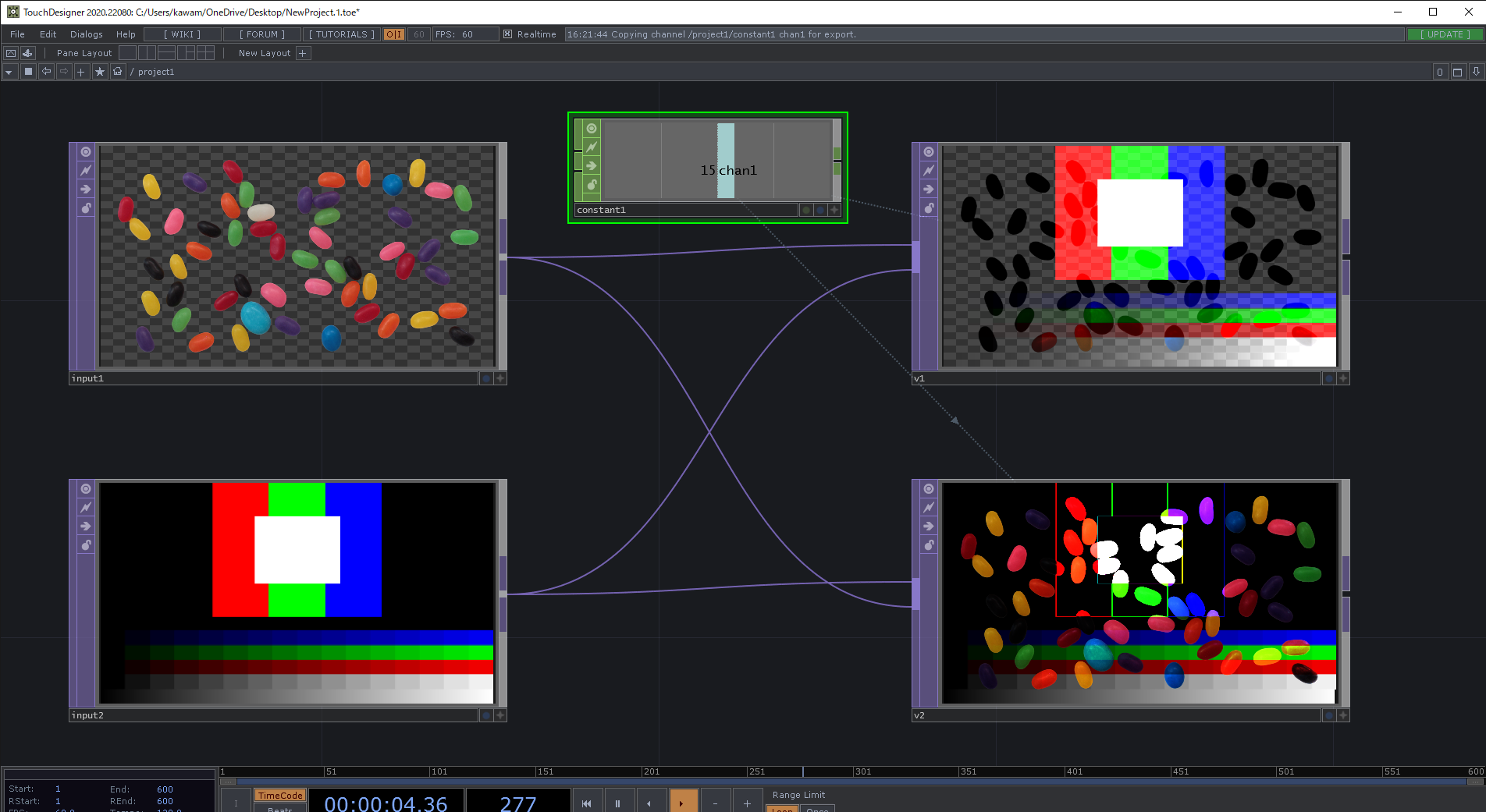
Task: Click the timeline range slider bar
Action: pyautogui.click(x=852, y=781)
